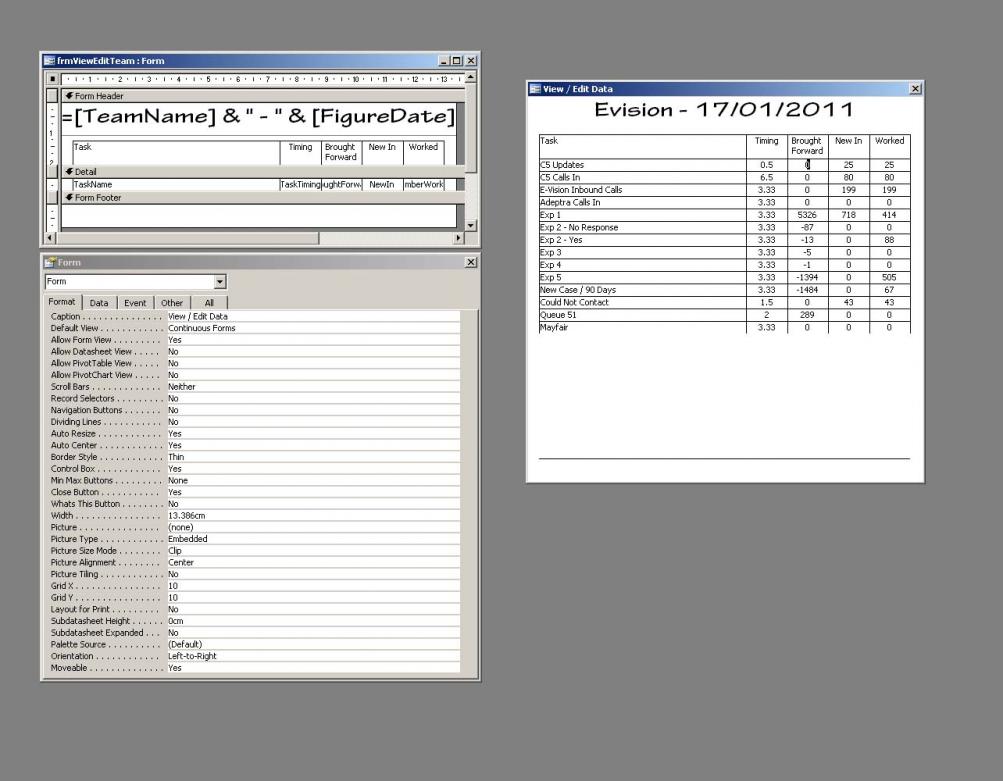This screenshot has width=1003, height=781.
Task: Click the design window horizontal scrollbar thumb
Action: (187, 238)
